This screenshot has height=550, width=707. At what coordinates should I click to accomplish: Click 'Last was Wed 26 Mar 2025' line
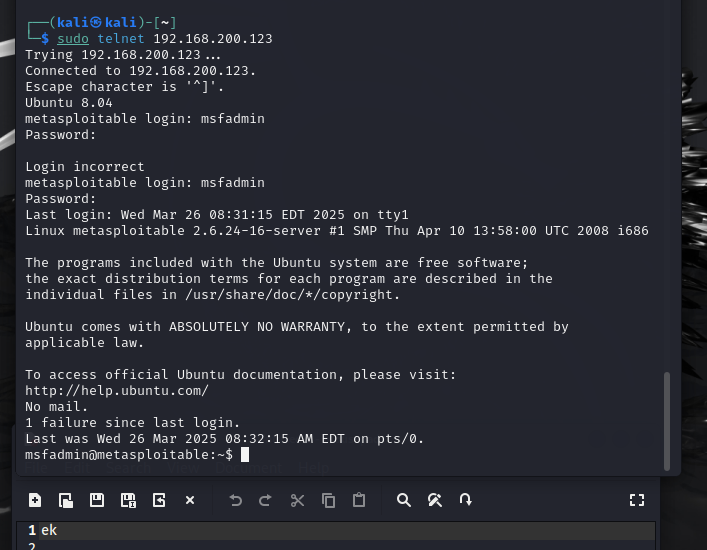pyautogui.click(x=225, y=439)
